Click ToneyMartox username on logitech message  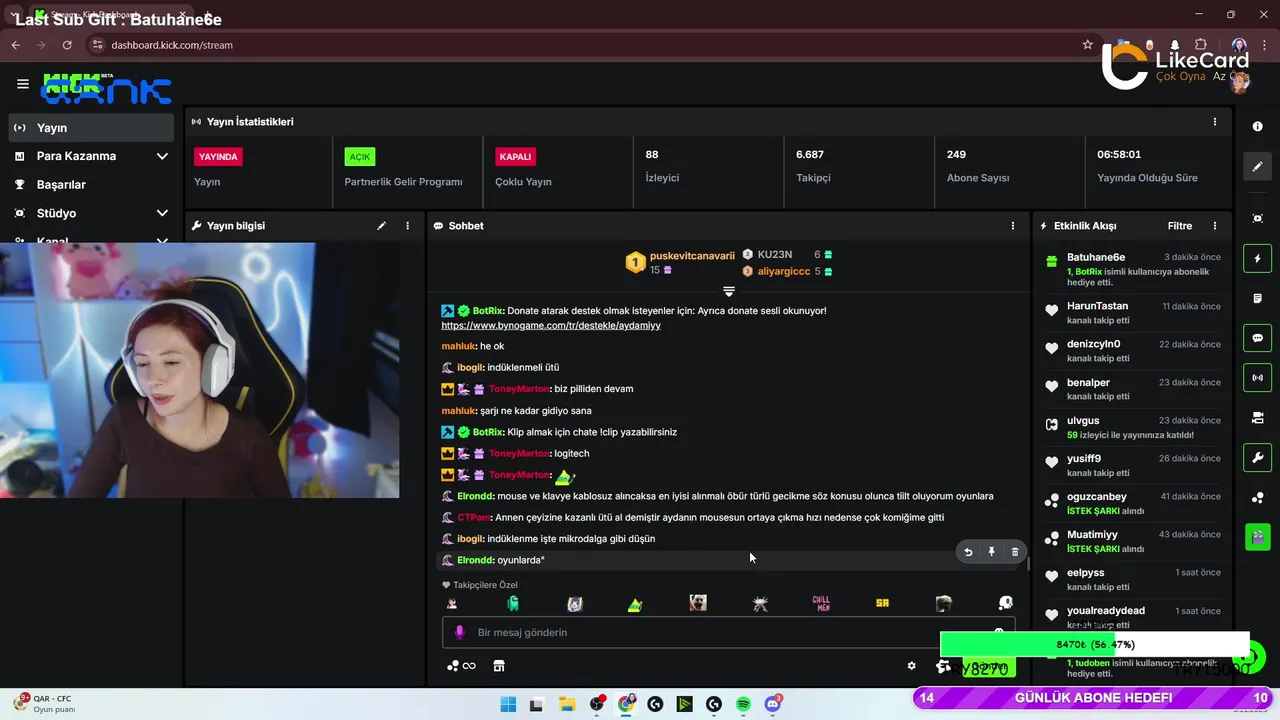click(518, 453)
